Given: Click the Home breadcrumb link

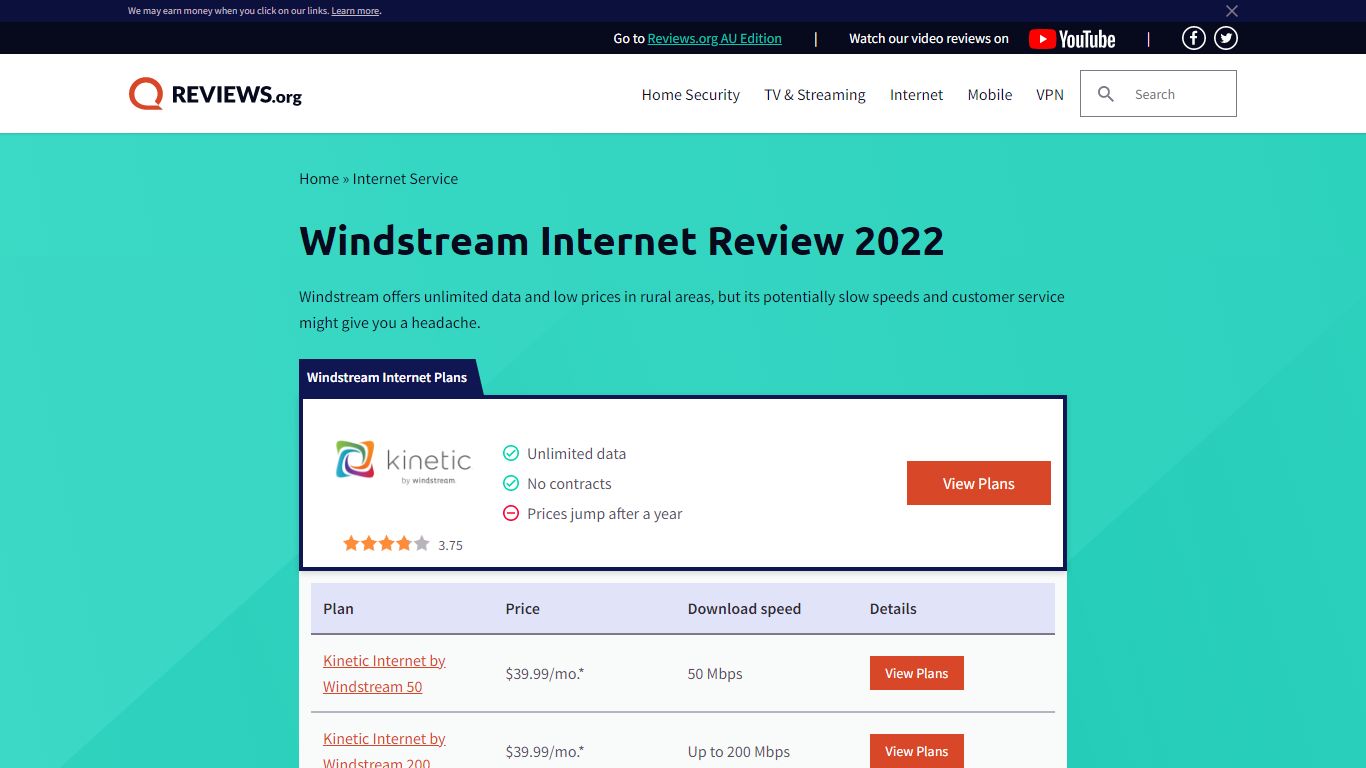Looking at the screenshot, I should pyautogui.click(x=319, y=178).
